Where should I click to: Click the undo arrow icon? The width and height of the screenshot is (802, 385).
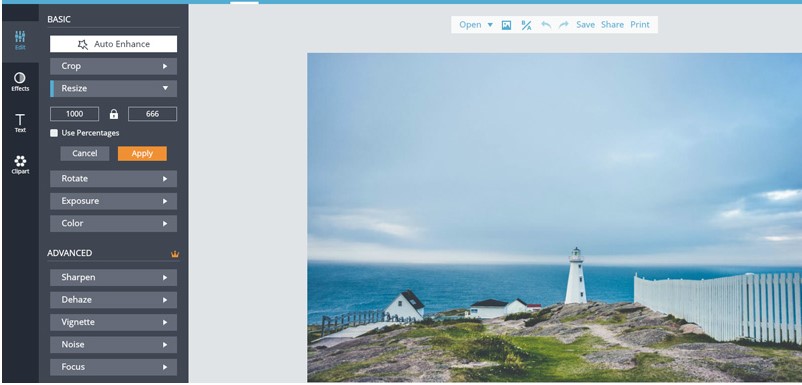click(x=546, y=25)
